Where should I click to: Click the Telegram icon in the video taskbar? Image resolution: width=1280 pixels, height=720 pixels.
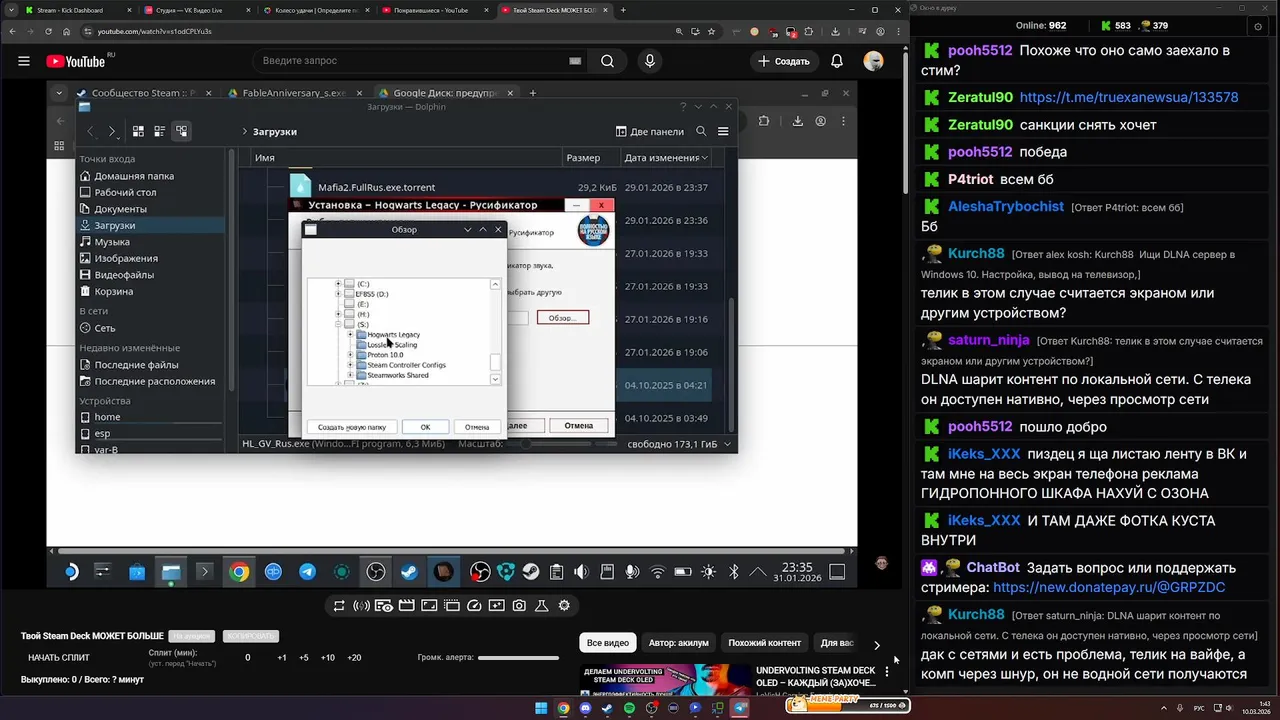307,572
